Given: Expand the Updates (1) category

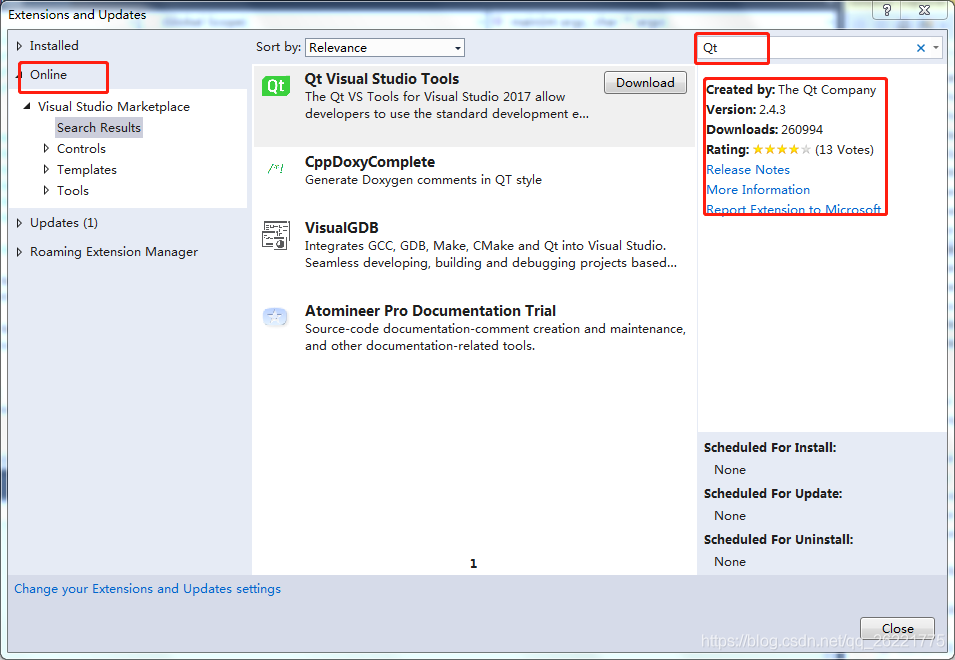Looking at the screenshot, I should 19,223.
